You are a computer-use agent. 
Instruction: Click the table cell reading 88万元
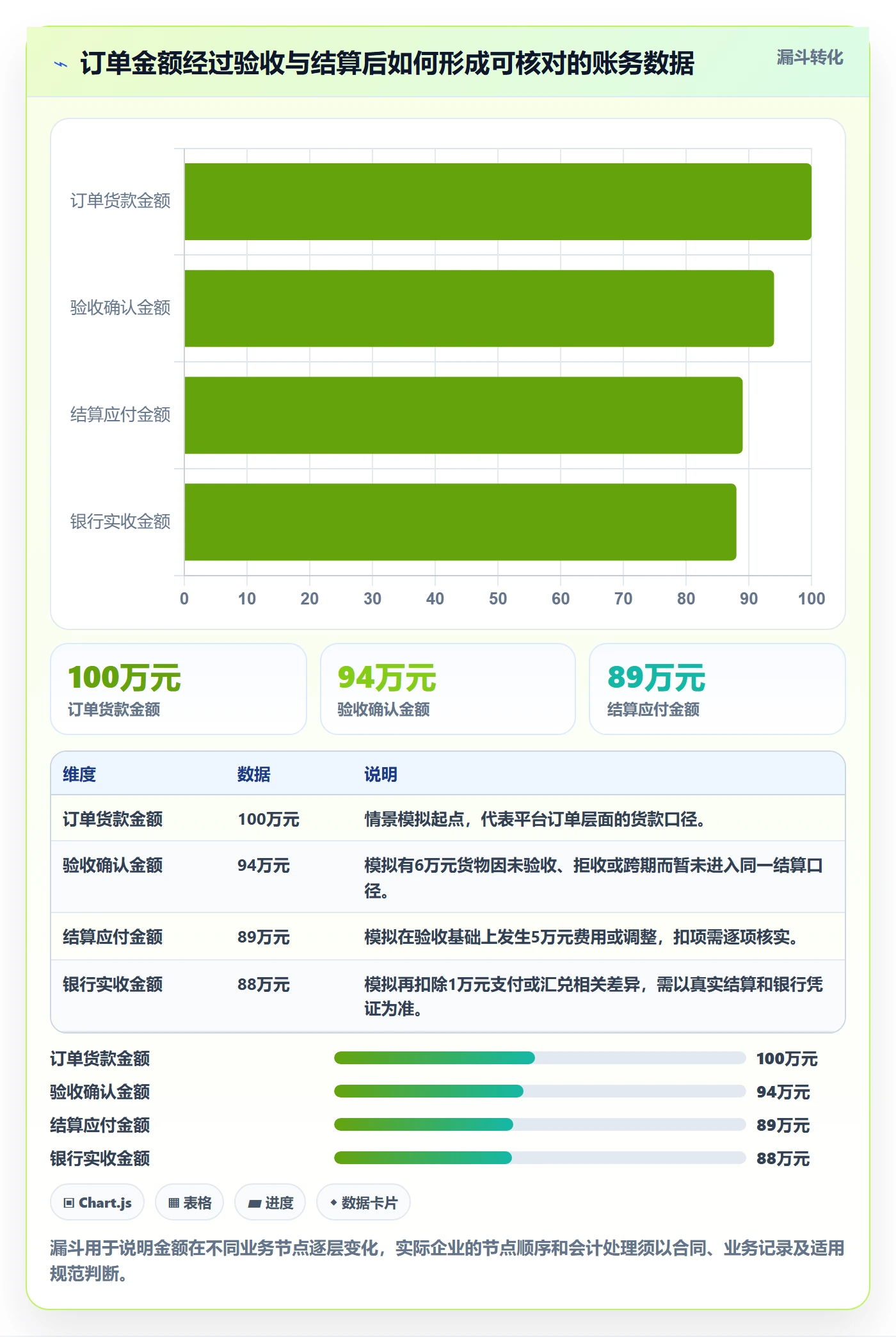coord(264,984)
